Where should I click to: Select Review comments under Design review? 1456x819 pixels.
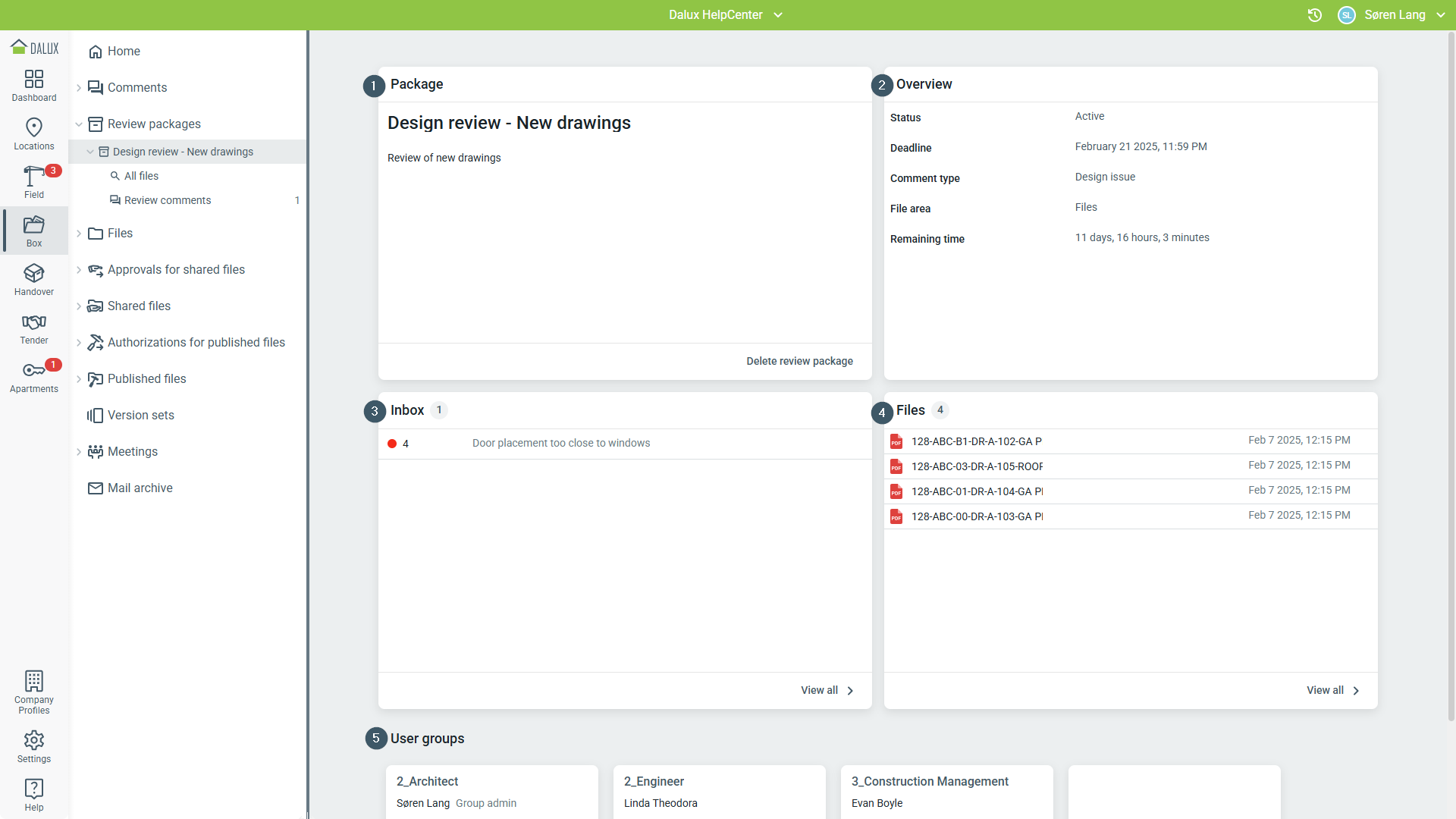168,199
